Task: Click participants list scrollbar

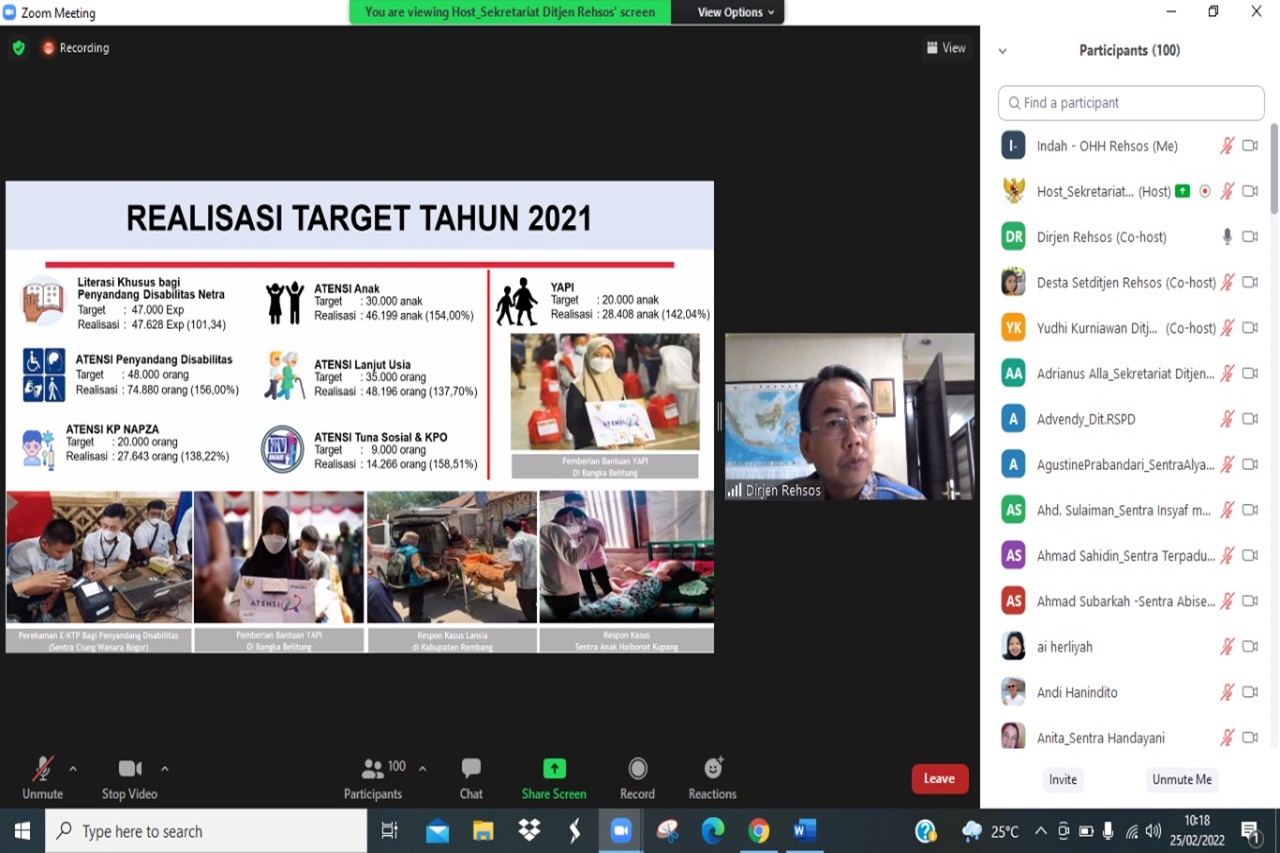Action: coord(1274,168)
